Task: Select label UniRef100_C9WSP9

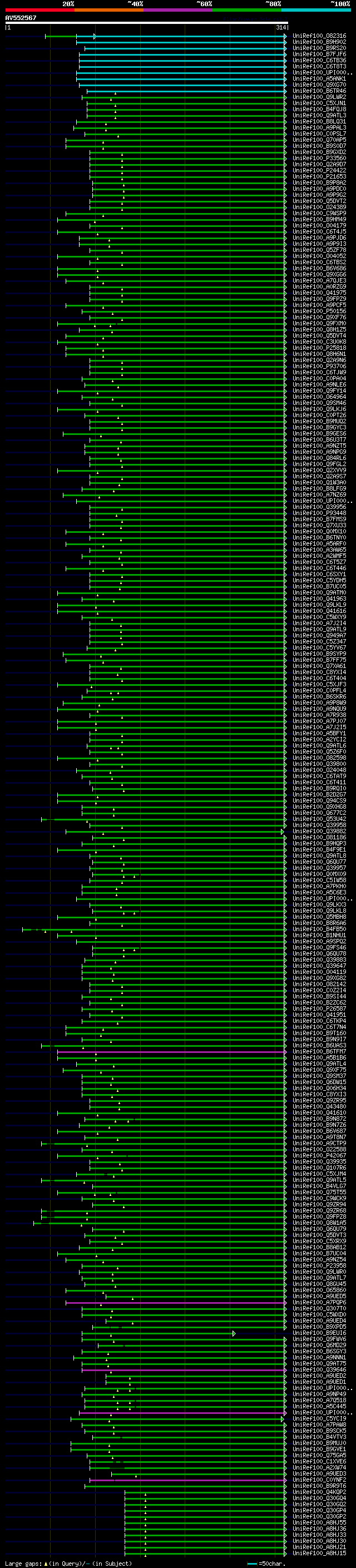Action: [319, 213]
